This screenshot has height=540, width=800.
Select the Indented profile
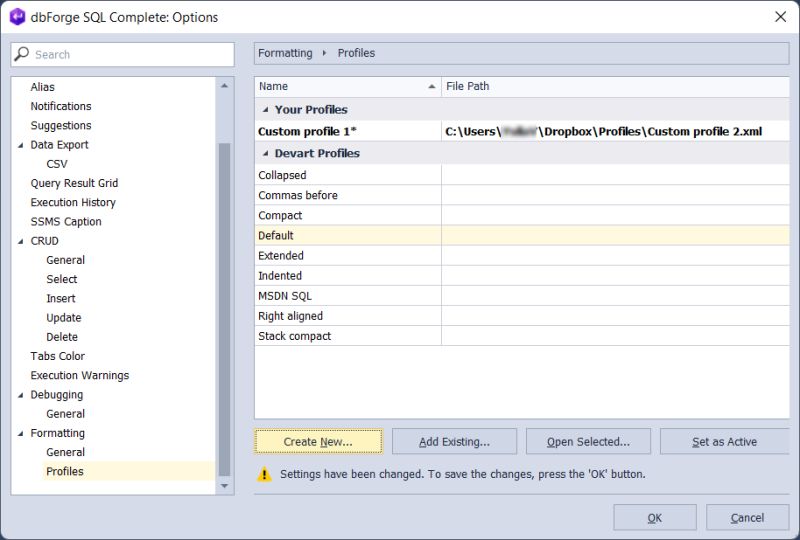coord(521,276)
